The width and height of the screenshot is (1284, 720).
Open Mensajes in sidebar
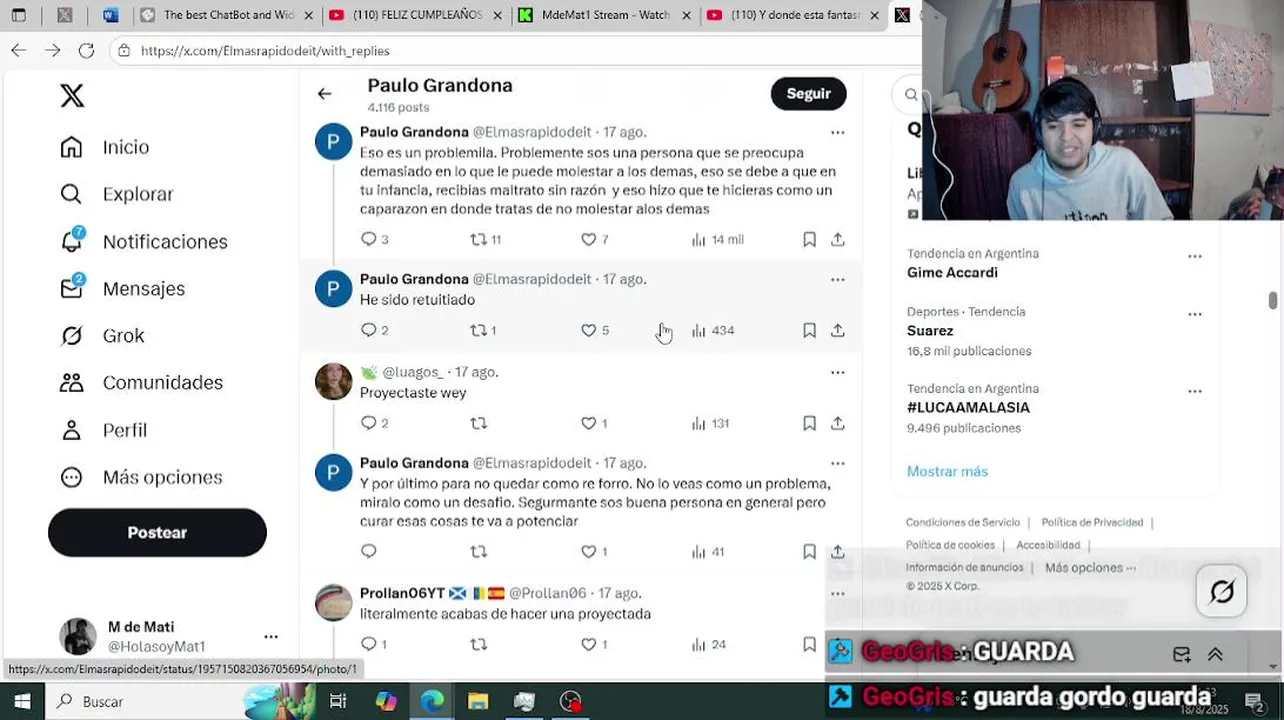click(123, 288)
